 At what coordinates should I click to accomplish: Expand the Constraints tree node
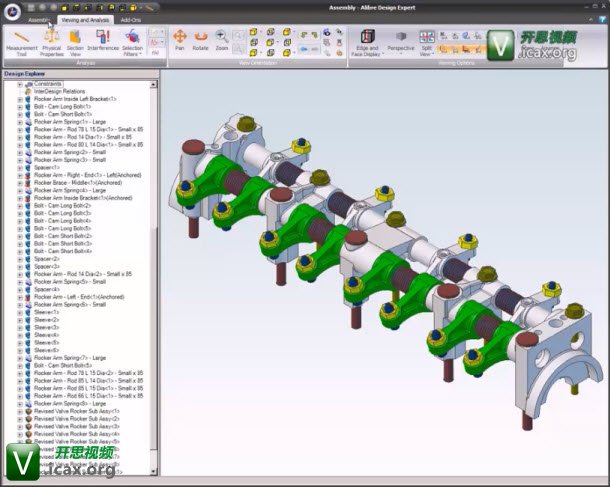coord(20,84)
